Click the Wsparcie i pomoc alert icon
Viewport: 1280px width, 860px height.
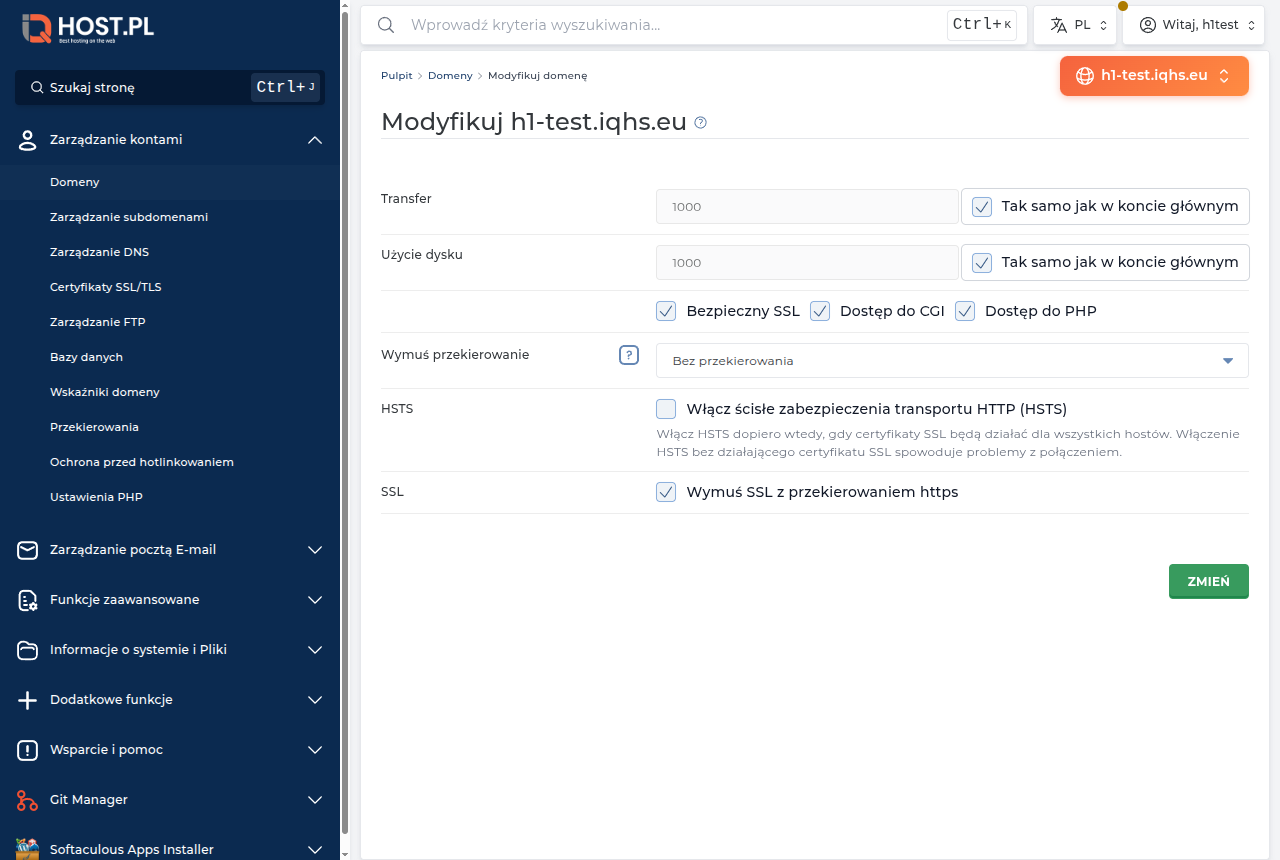click(x=28, y=750)
